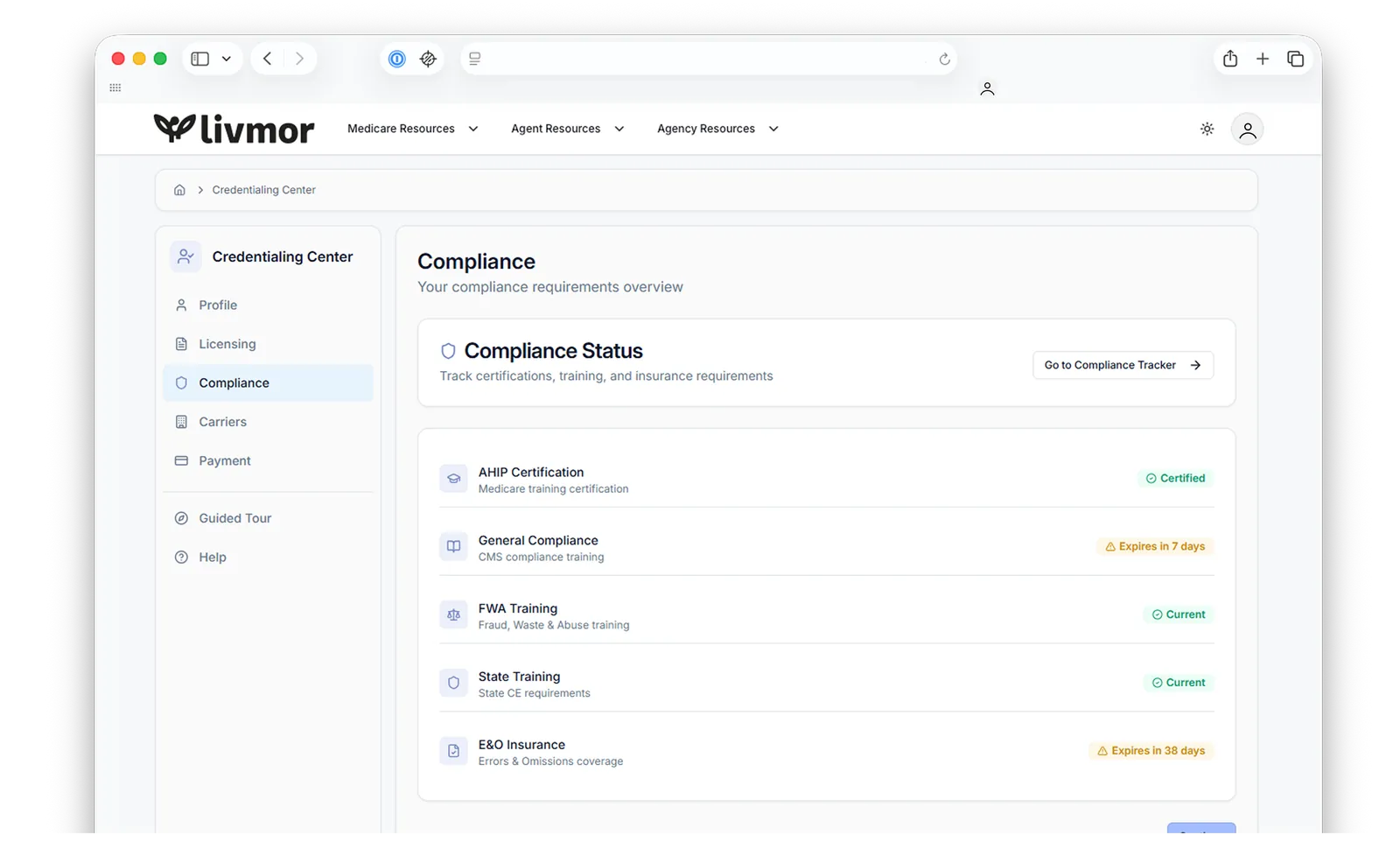
Task: Click the Expires in 38 days badge
Action: click(1151, 751)
